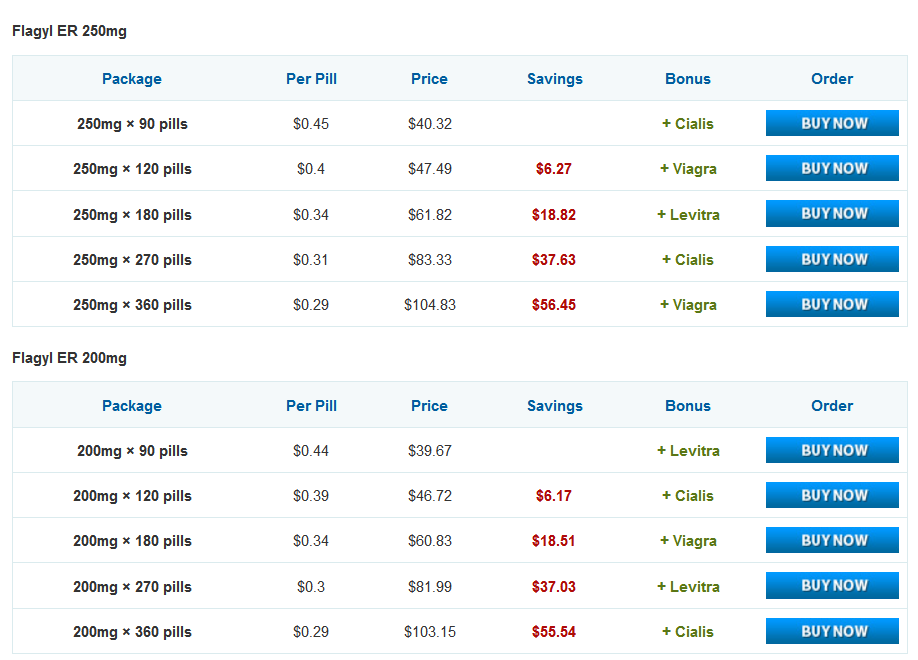This screenshot has height=660, width=918.
Task: Buy the 200mg × 270 pills package
Action: (x=832, y=586)
